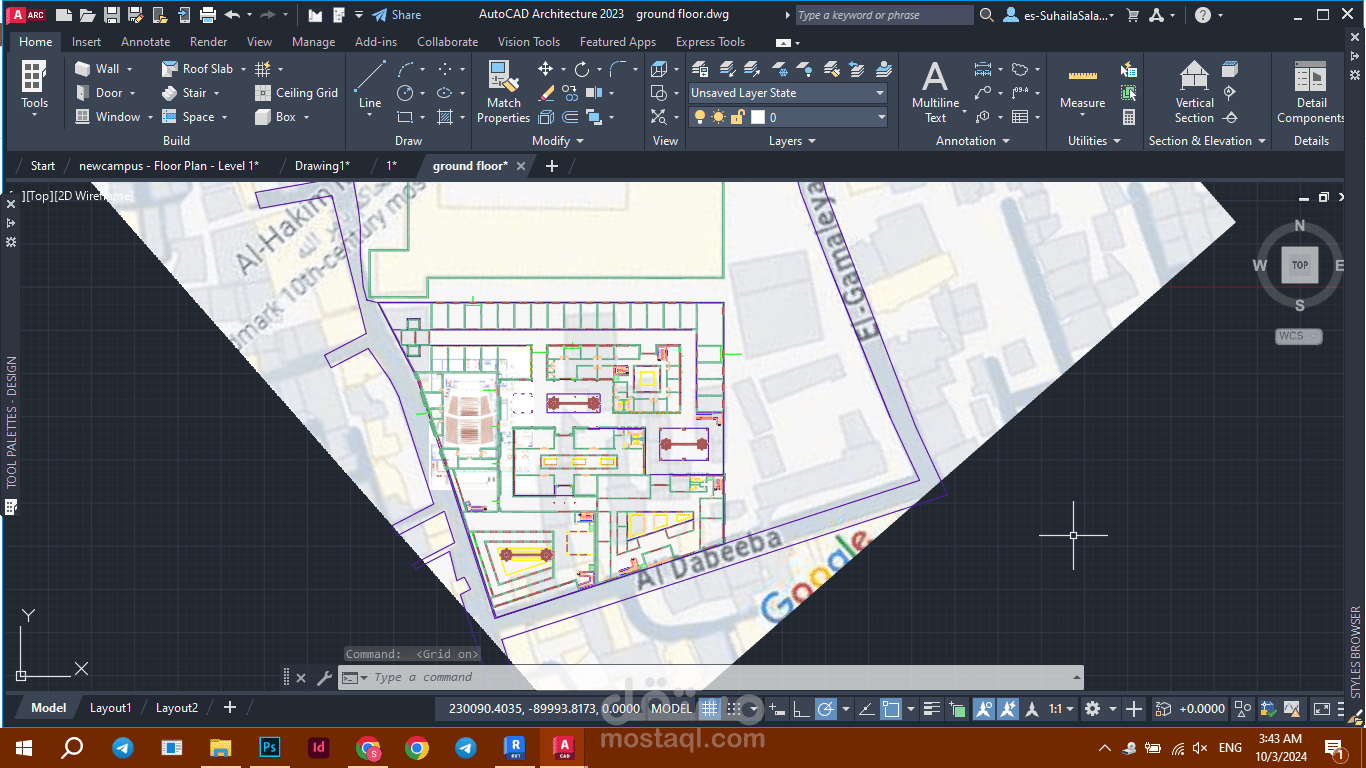Toggle layer 0 on/off lightbulb
1366x768 pixels.
(x=700, y=117)
